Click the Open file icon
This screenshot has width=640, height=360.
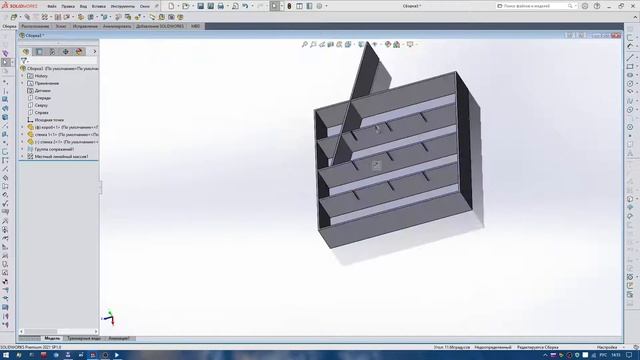pyautogui.click(x=186, y=6)
